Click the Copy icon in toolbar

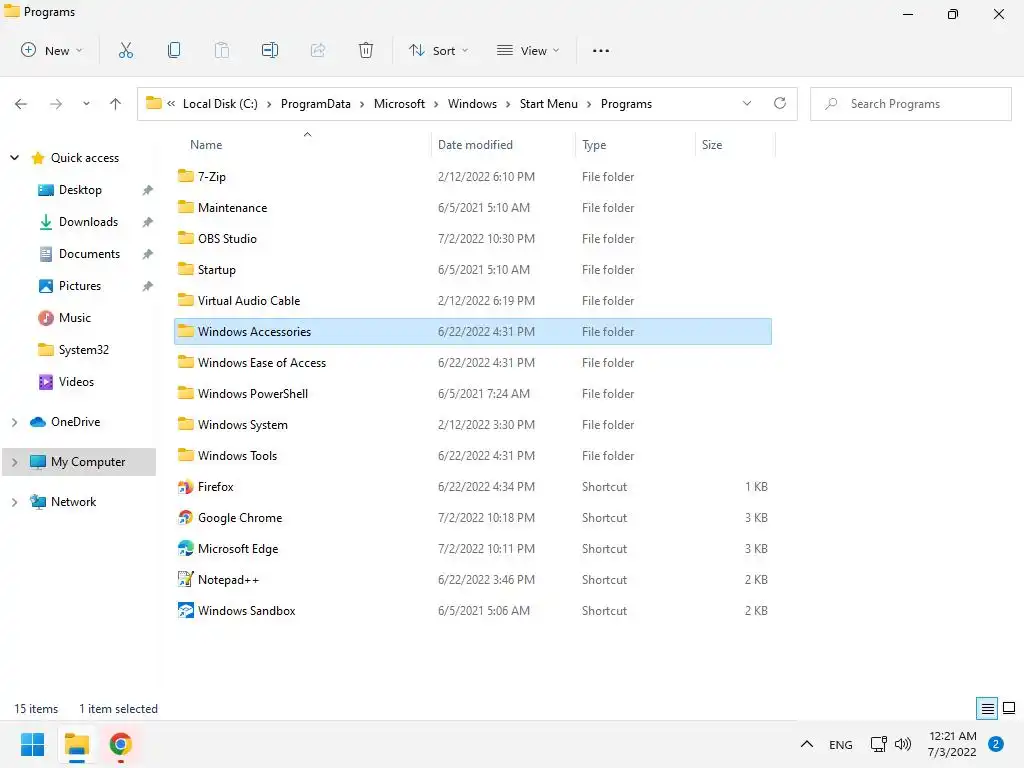pyautogui.click(x=174, y=50)
